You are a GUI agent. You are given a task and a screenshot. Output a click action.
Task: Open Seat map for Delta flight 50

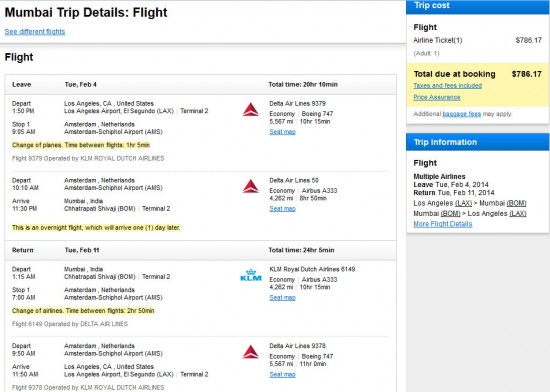(282, 209)
